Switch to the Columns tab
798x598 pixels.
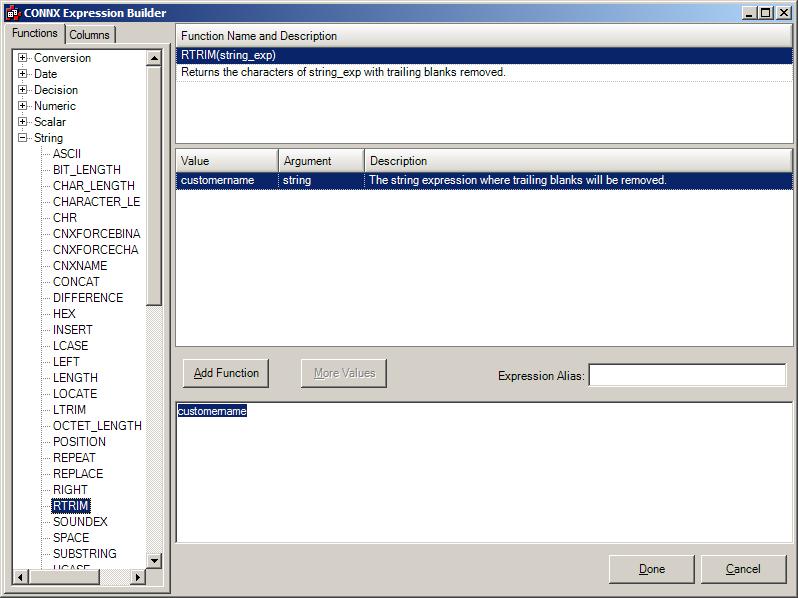(90, 35)
